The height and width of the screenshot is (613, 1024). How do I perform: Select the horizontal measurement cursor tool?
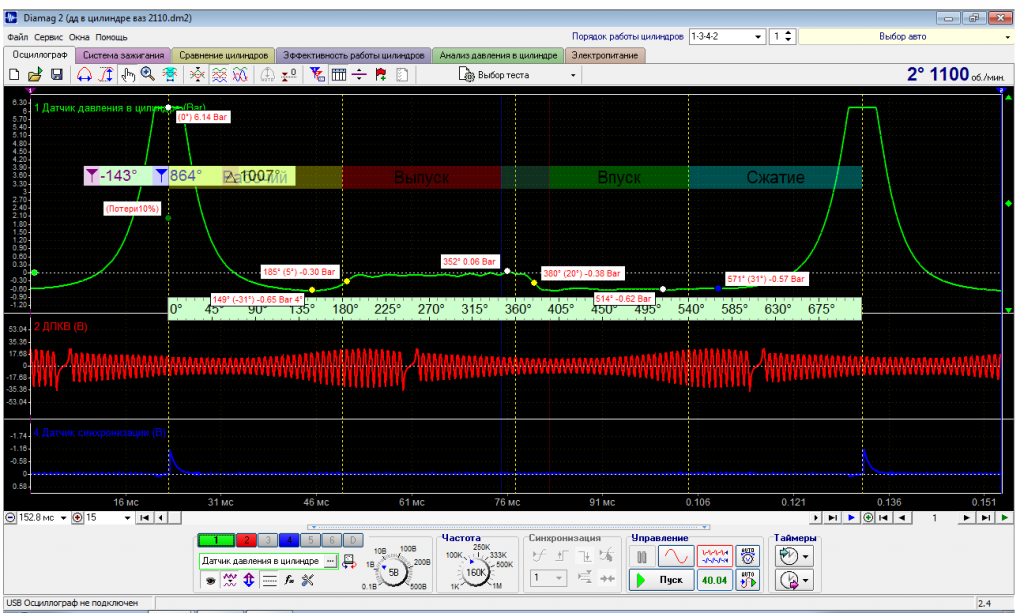[x=84, y=75]
